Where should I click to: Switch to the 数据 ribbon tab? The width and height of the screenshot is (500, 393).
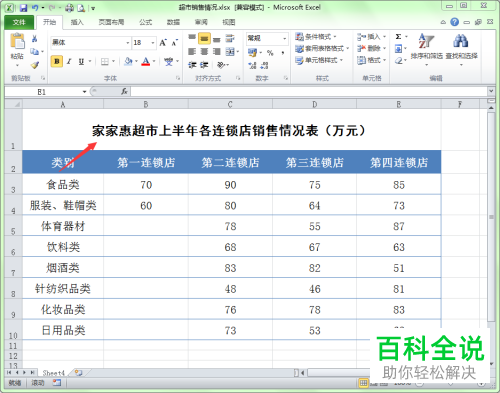[x=173, y=22]
